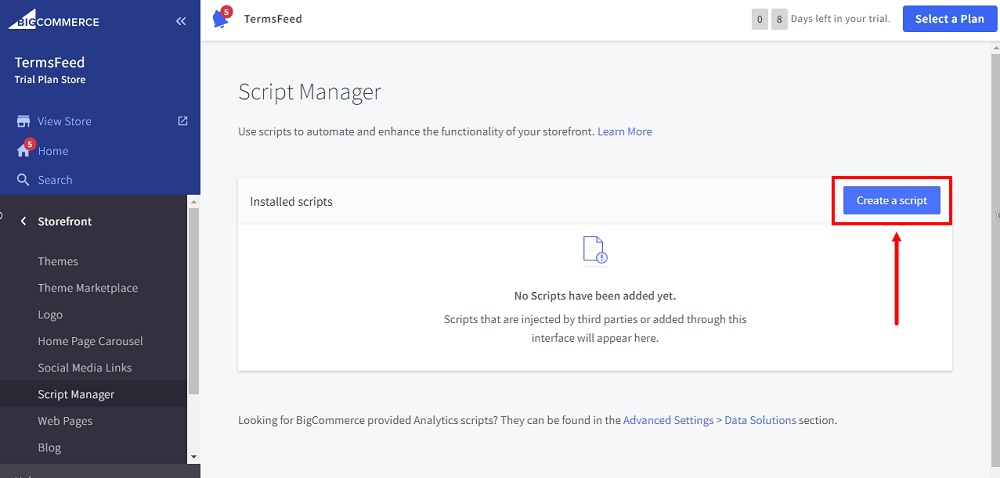Viewport: 1000px width, 478px height.
Task: Open Logo settings menu item
Action: coord(50,315)
